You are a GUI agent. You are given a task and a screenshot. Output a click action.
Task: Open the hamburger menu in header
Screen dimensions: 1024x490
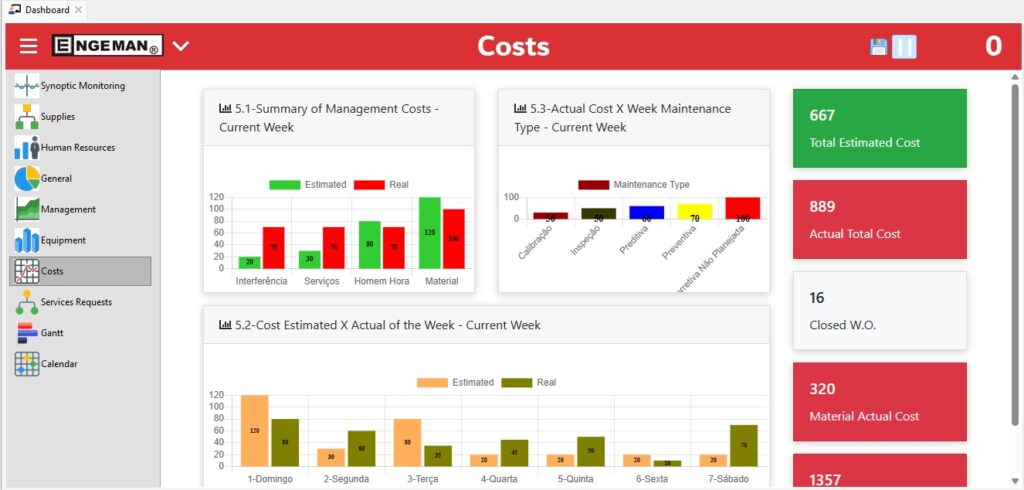tap(28, 46)
